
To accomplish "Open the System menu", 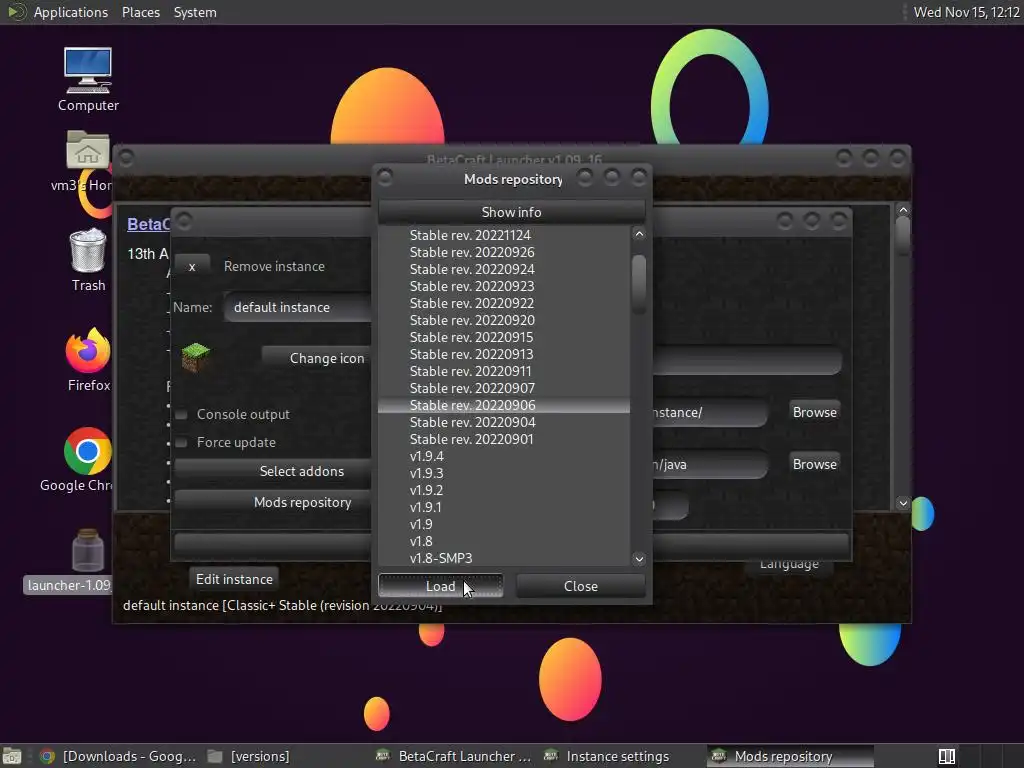I will [x=195, y=12].
